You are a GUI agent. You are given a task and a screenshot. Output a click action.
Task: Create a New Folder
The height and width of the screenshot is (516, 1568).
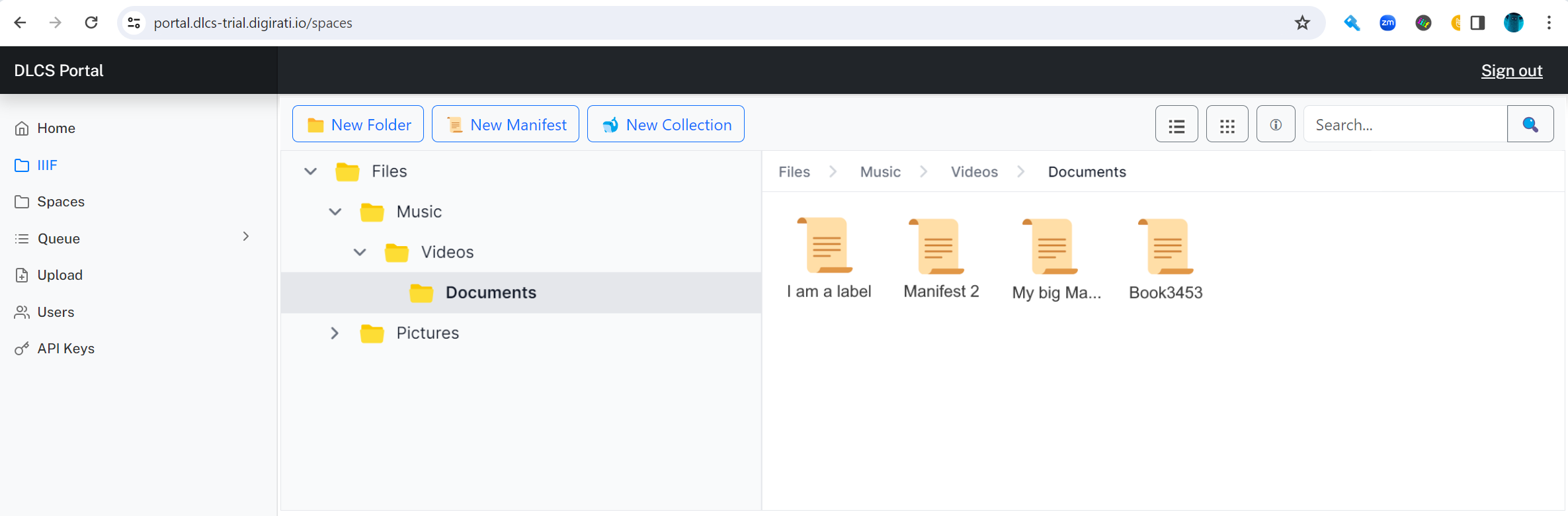(x=358, y=124)
